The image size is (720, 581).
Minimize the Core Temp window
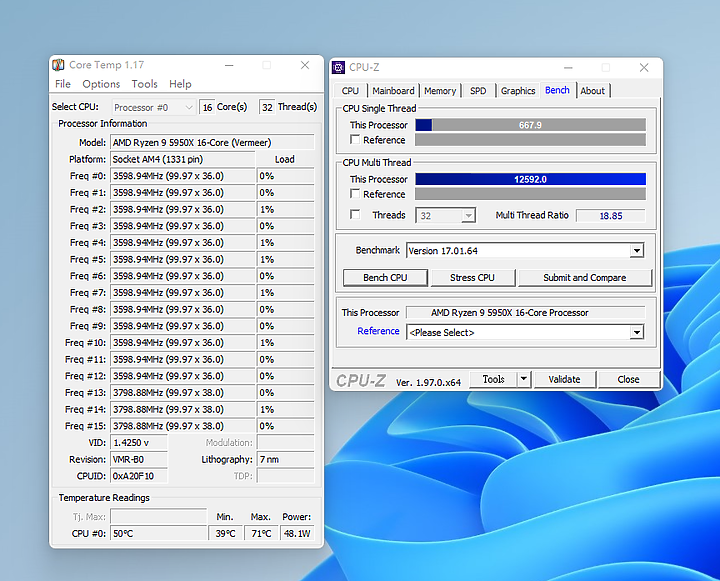point(229,65)
